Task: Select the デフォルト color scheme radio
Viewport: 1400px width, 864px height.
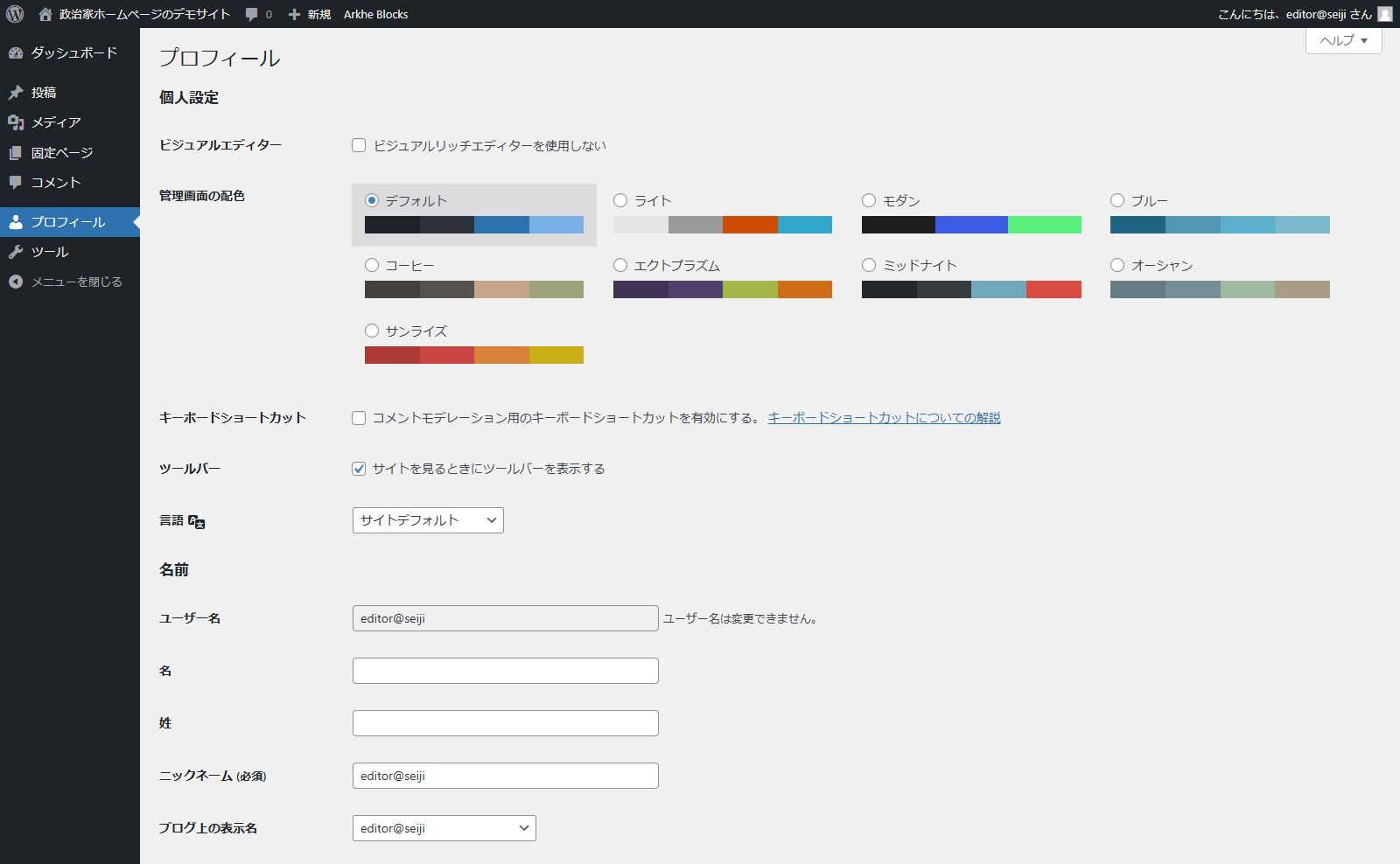Action: [x=372, y=200]
